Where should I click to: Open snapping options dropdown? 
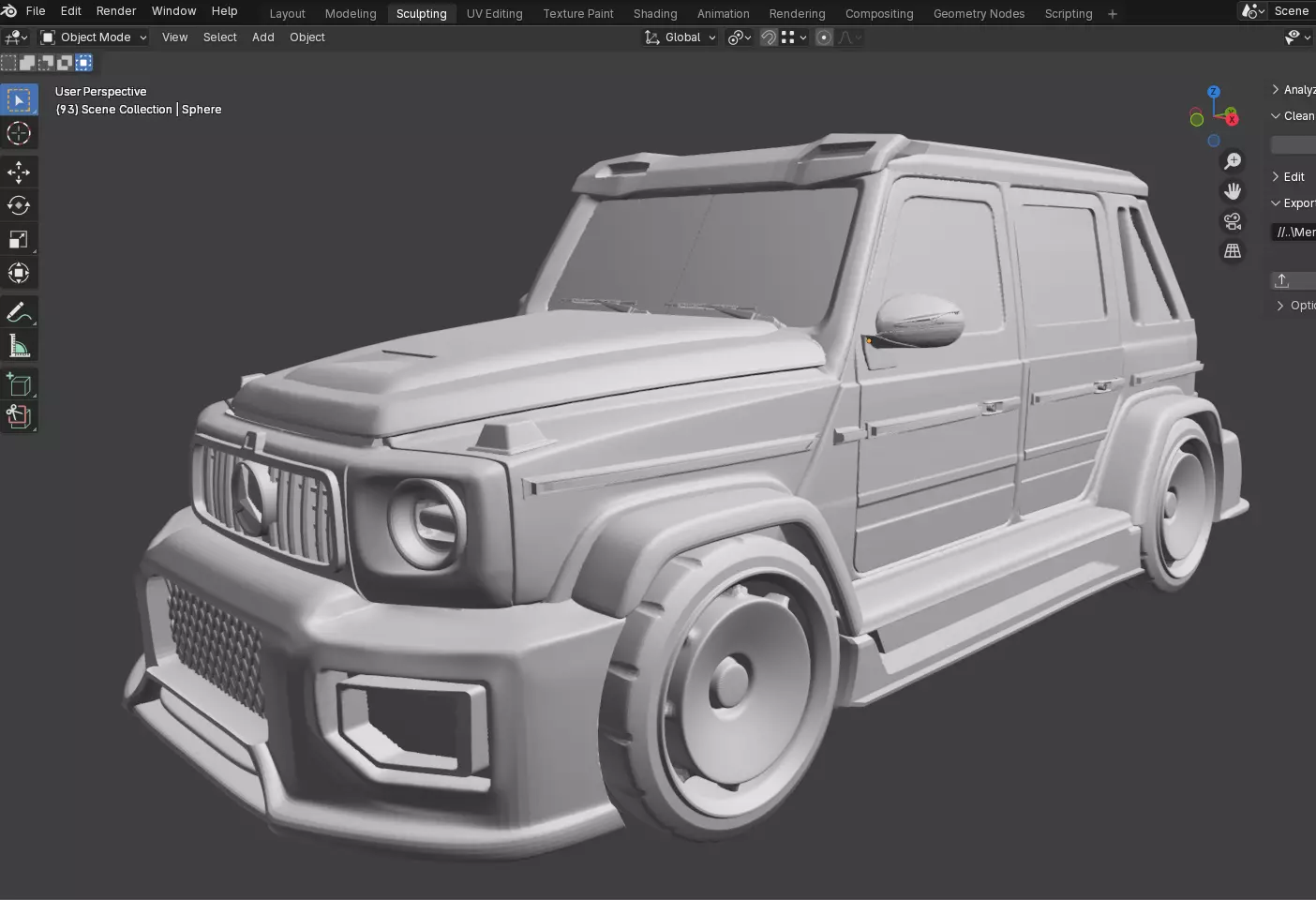794,37
